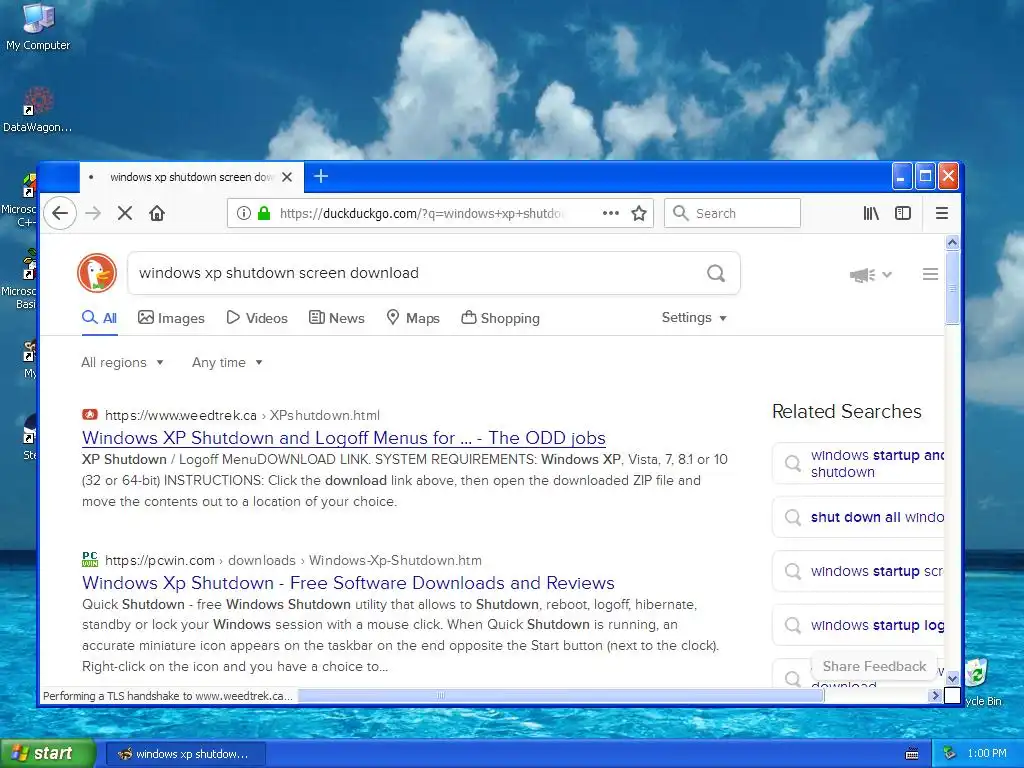Open Windows XP Shutdown and Logoff Menus link
The height and width of the screenshot is (768, 1024).
344,438
